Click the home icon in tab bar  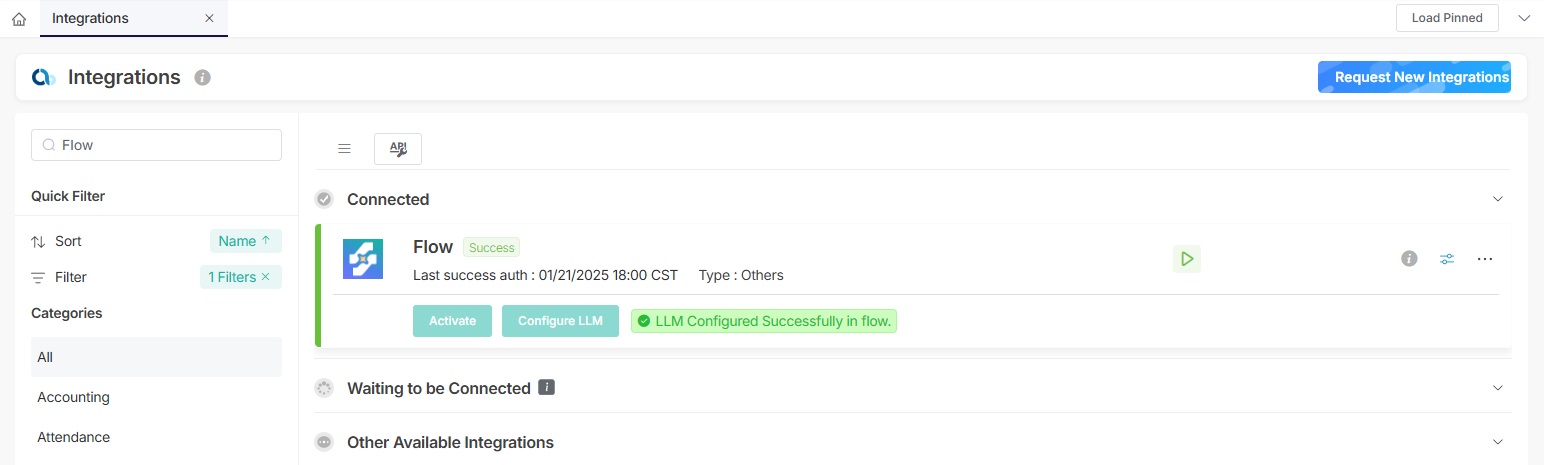click(19, 18)
